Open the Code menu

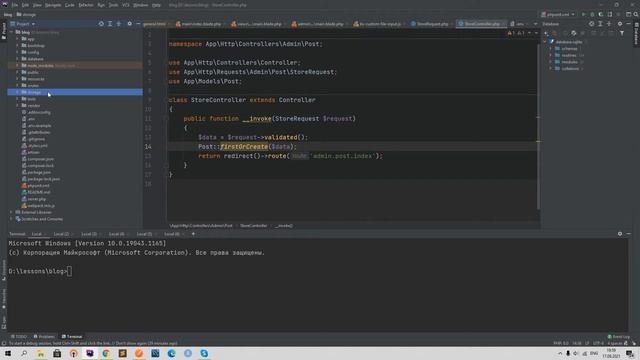(70, 5)
